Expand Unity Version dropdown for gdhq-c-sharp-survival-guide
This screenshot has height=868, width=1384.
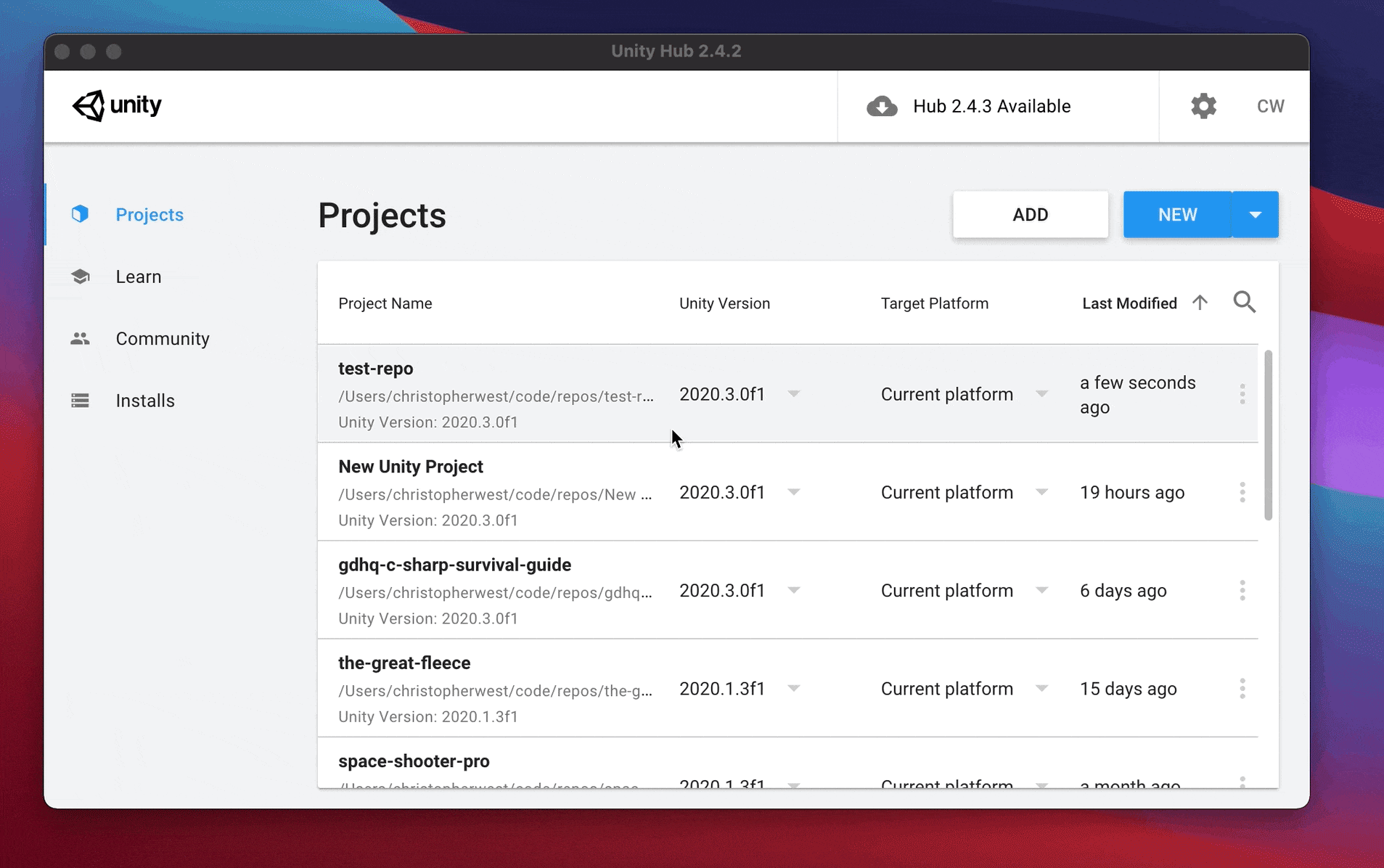794,590
